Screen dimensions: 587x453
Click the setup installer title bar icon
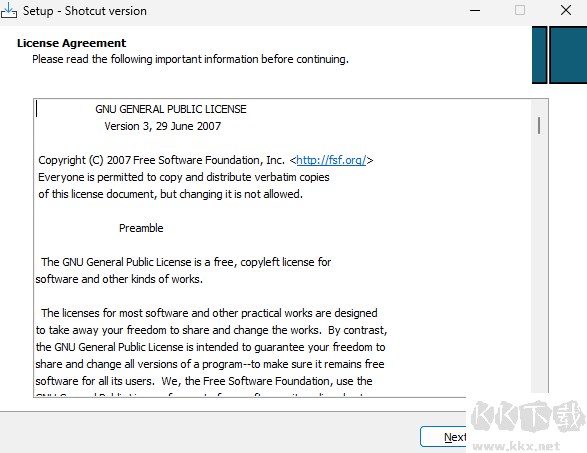point(9,10)
